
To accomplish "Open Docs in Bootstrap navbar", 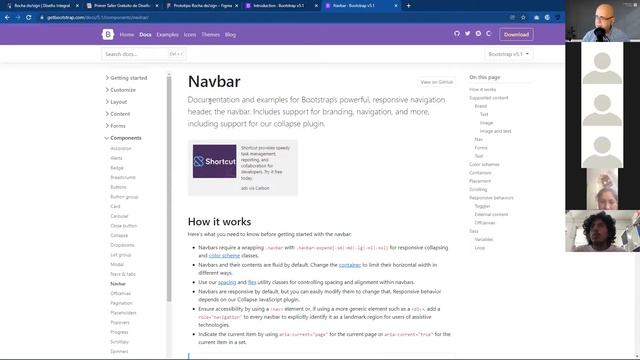I will click(145, 35).
